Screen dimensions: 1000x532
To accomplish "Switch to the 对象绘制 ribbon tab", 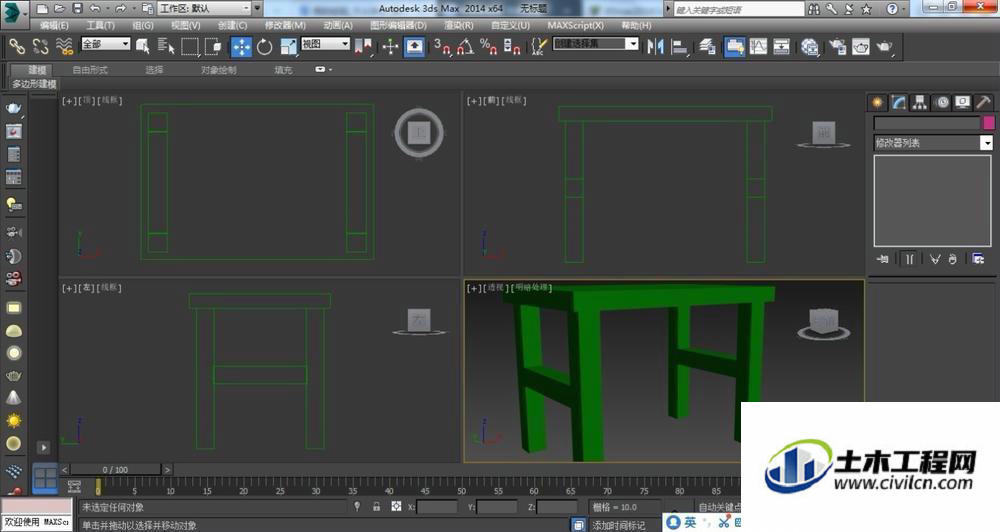I will pyautogui.click(x=219, y=70).
